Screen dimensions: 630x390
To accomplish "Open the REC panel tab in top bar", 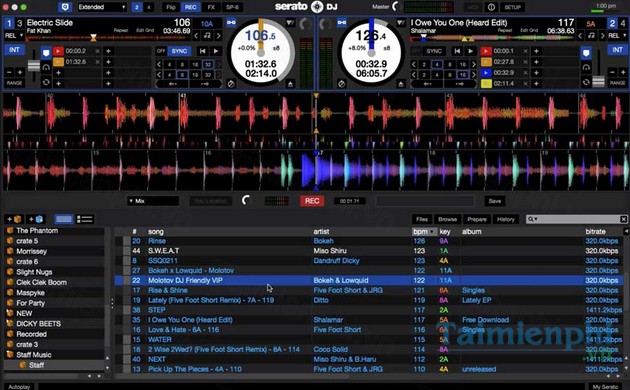I will 190,7.
